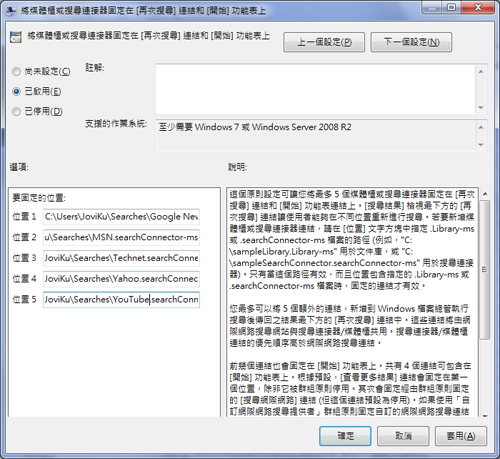500x459 pixels.
Task: Cancel with the 取消 button
Action: 403,436
